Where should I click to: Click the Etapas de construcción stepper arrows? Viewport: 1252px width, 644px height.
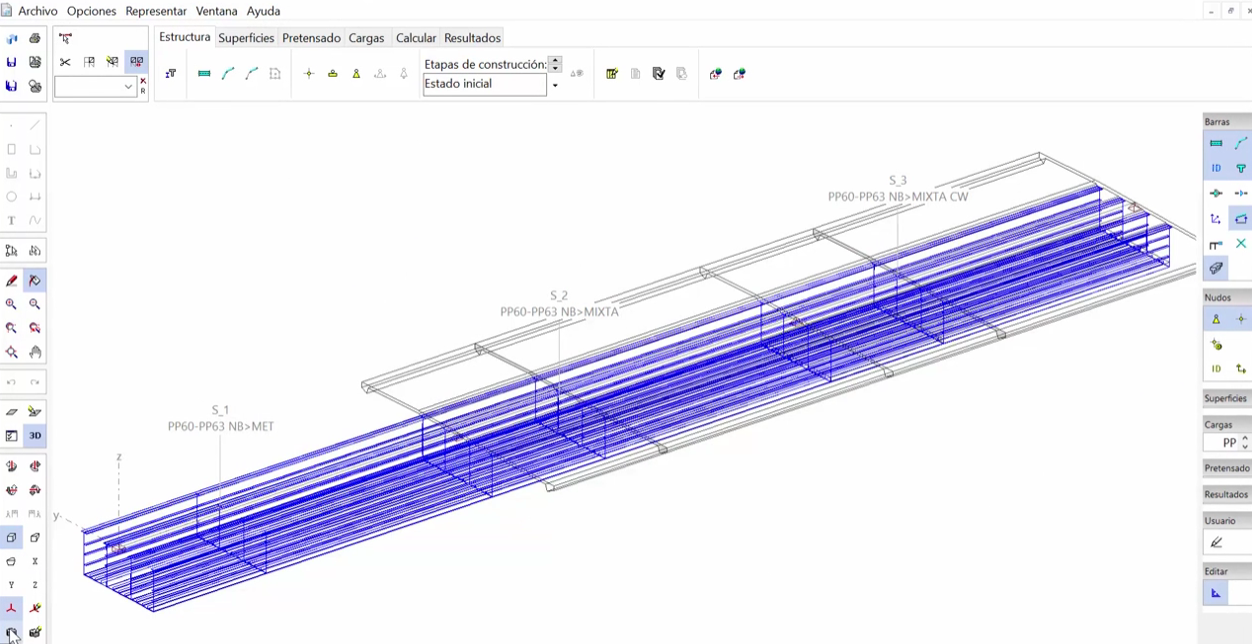point(555,64)
